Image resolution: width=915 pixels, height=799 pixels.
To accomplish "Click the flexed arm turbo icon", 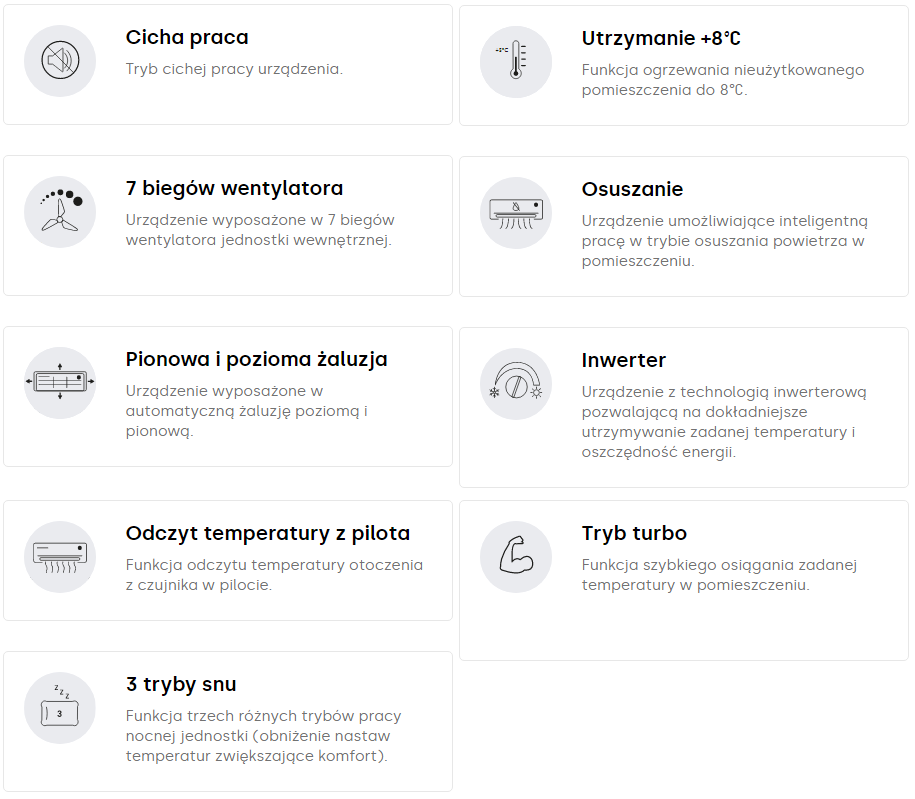I will (x=516, y=557).
